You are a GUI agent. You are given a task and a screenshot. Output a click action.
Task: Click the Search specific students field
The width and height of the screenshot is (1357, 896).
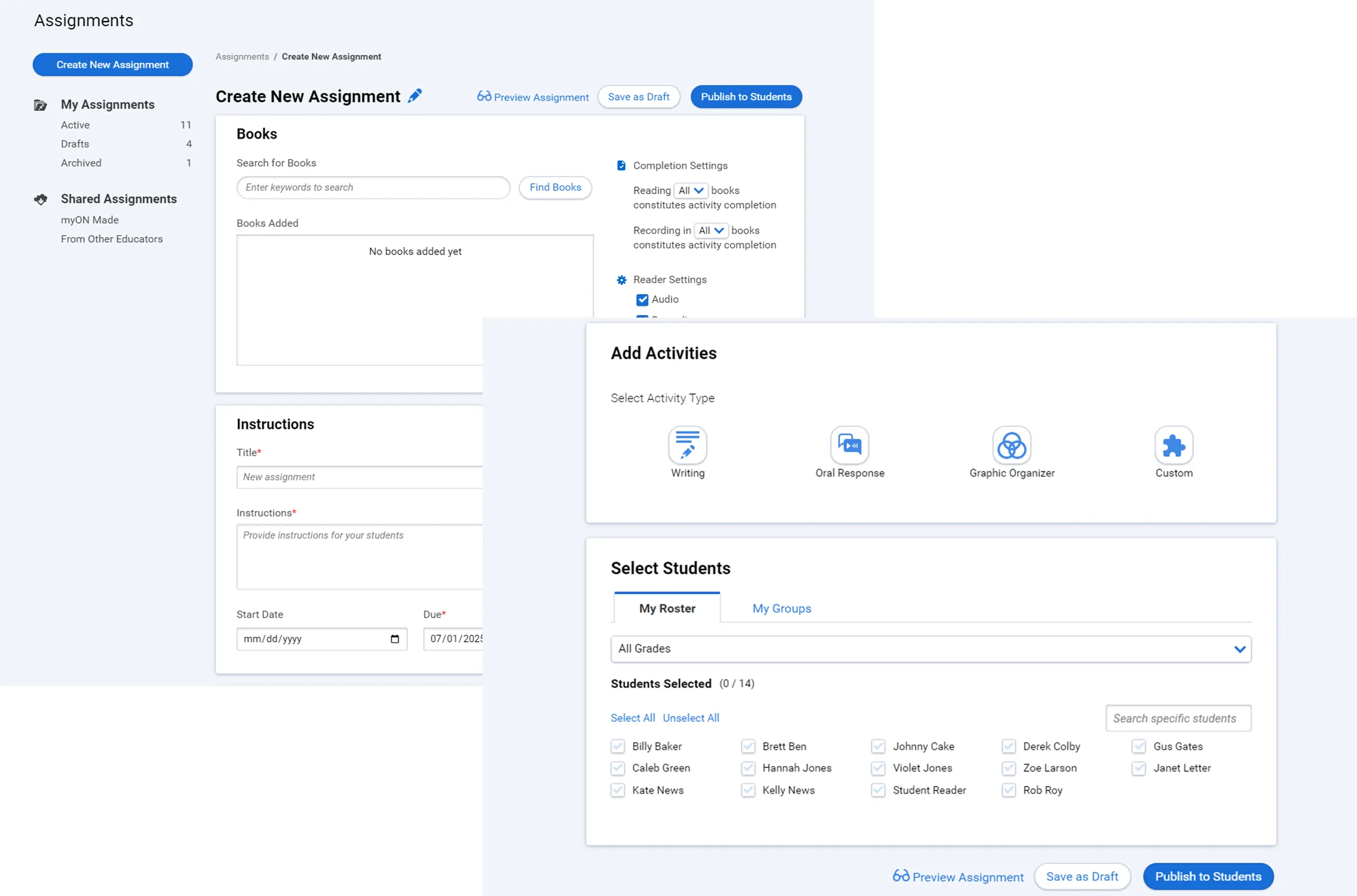pyautogui.click(x=1178, y=718)
